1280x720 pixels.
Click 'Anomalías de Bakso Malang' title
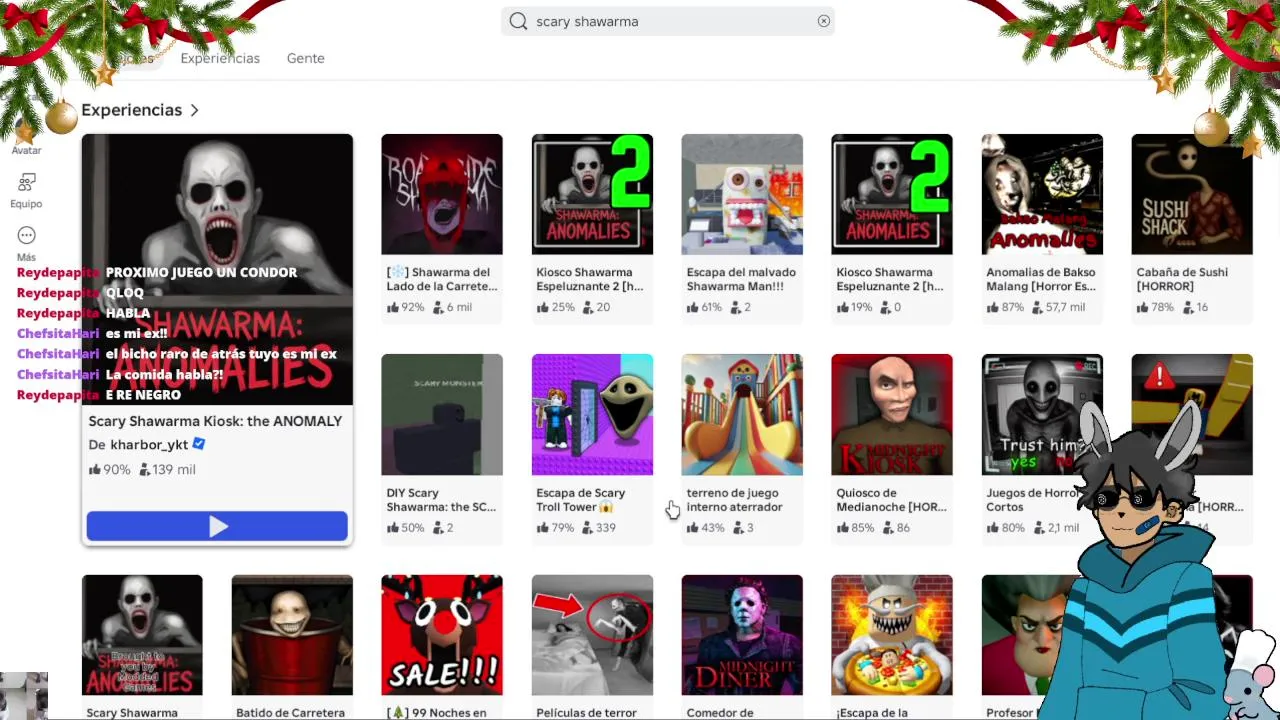[x=1041, y=279]
